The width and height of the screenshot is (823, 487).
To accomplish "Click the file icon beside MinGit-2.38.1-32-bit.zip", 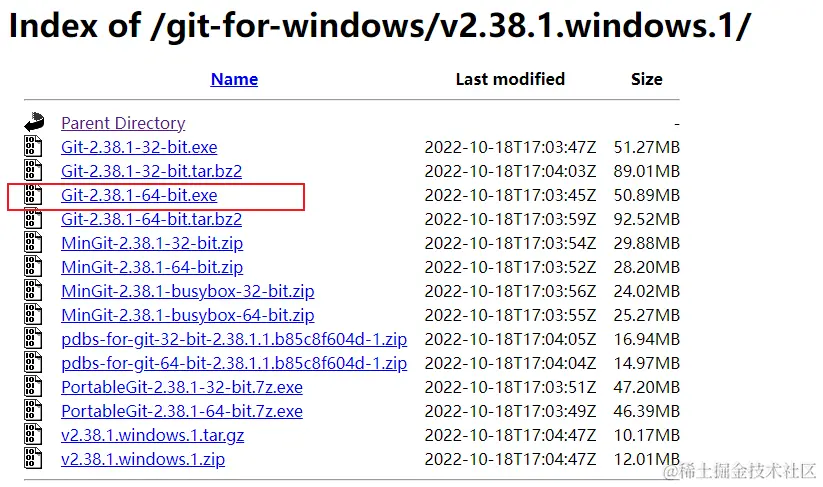I will 33,242.
